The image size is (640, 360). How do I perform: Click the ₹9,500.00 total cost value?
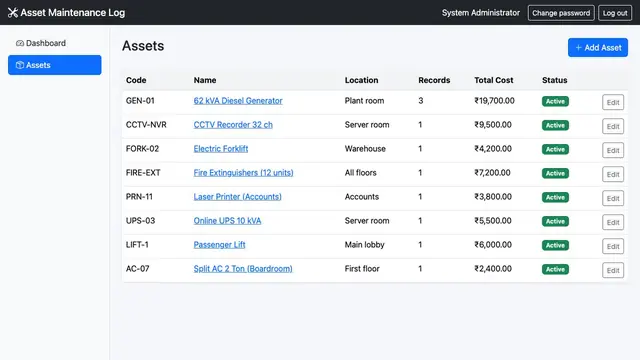point(493,125)
